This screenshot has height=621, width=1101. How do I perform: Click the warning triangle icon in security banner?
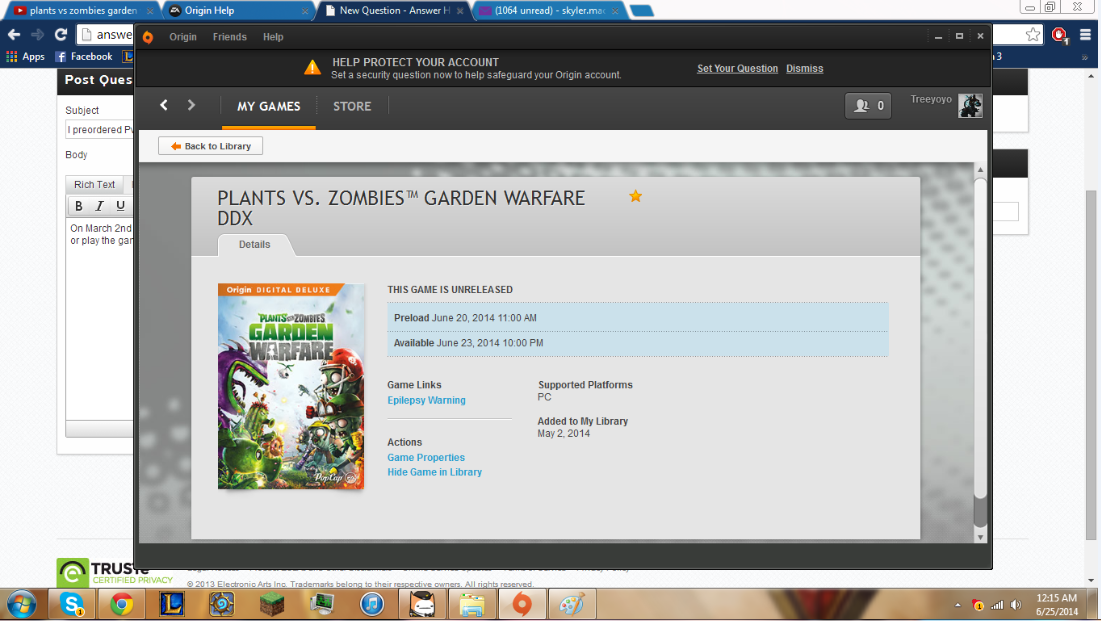click(x=312, y=68)
